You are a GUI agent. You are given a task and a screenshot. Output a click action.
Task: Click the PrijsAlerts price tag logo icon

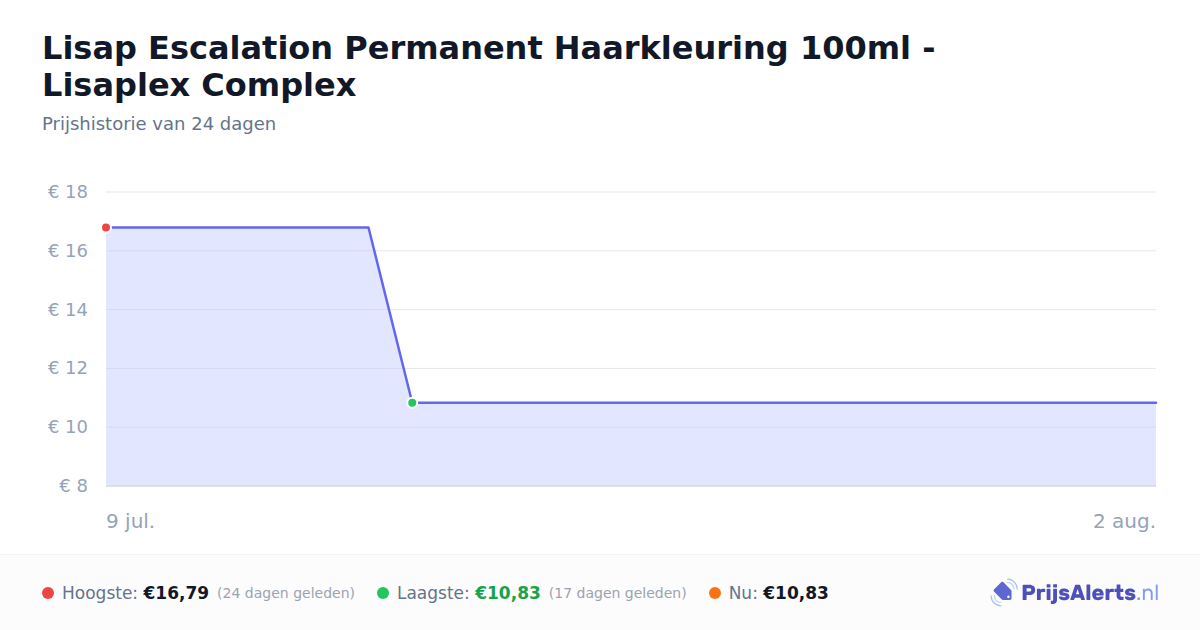[x=1003, y=593]
